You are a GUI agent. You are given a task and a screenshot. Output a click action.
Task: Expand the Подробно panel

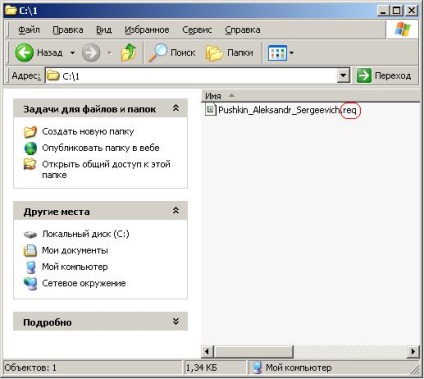[176, 321]
